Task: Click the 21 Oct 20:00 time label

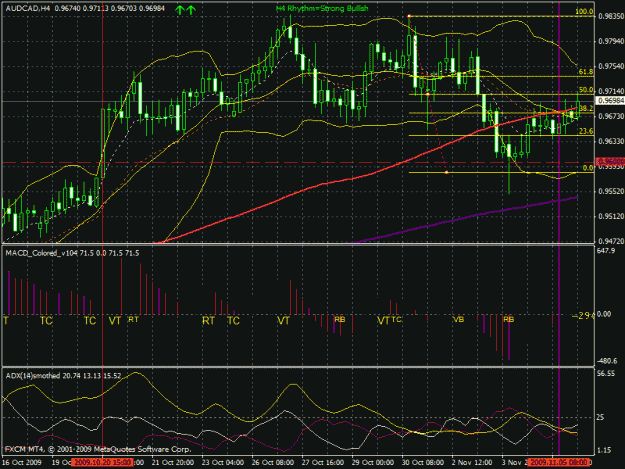Action: (x=173, y=463)
